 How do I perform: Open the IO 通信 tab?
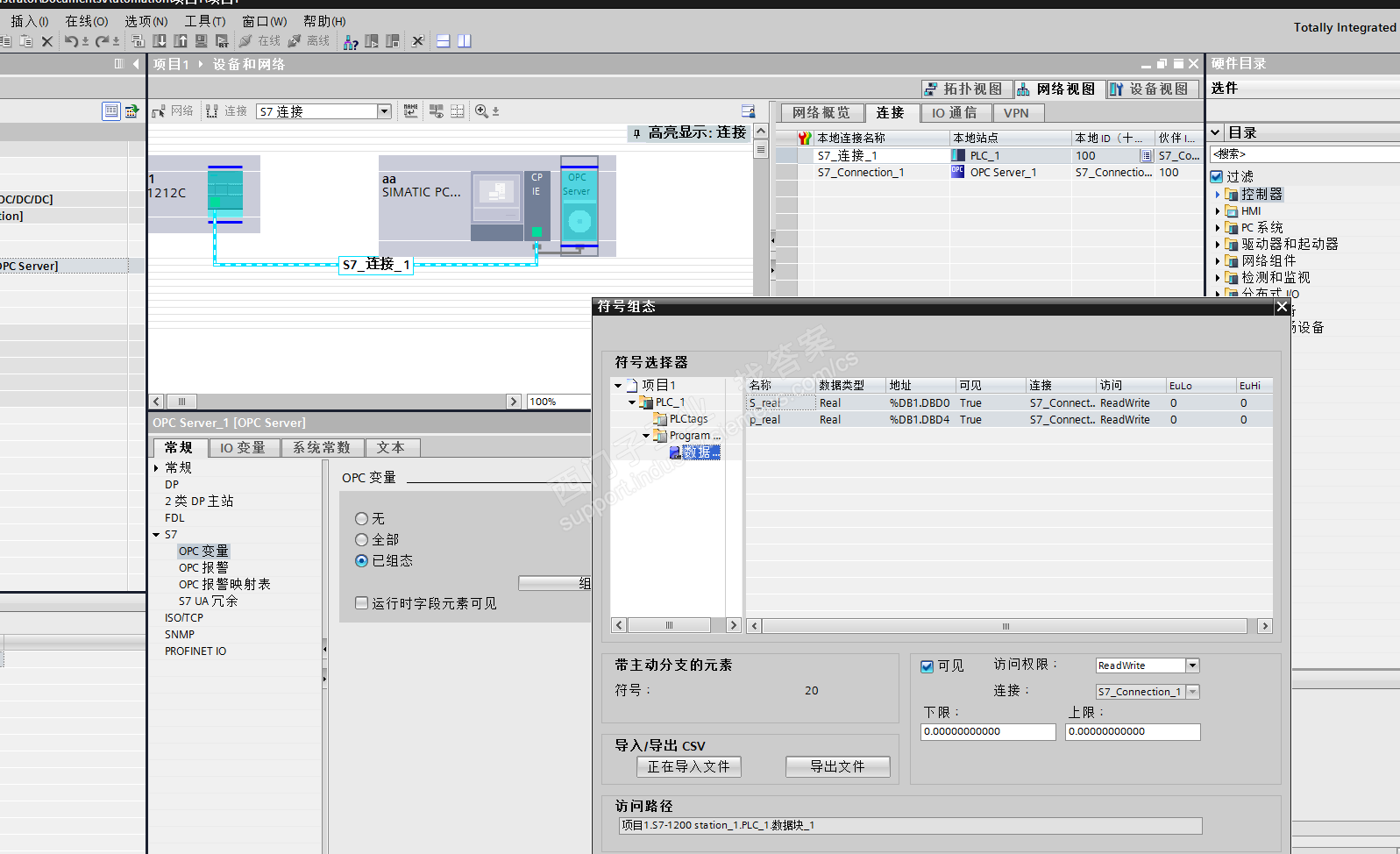click(x=954, y=112)
